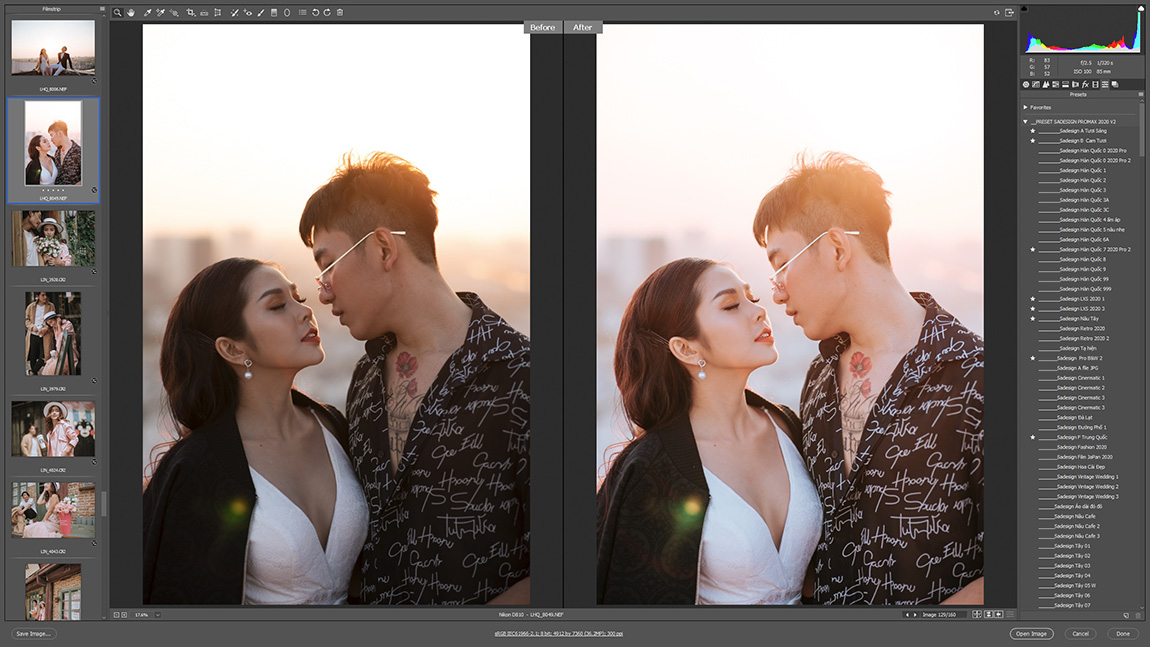The image size is (1150, 647).
Task: Toggle full screen mode icon
Action: [x=1009, y=13]
